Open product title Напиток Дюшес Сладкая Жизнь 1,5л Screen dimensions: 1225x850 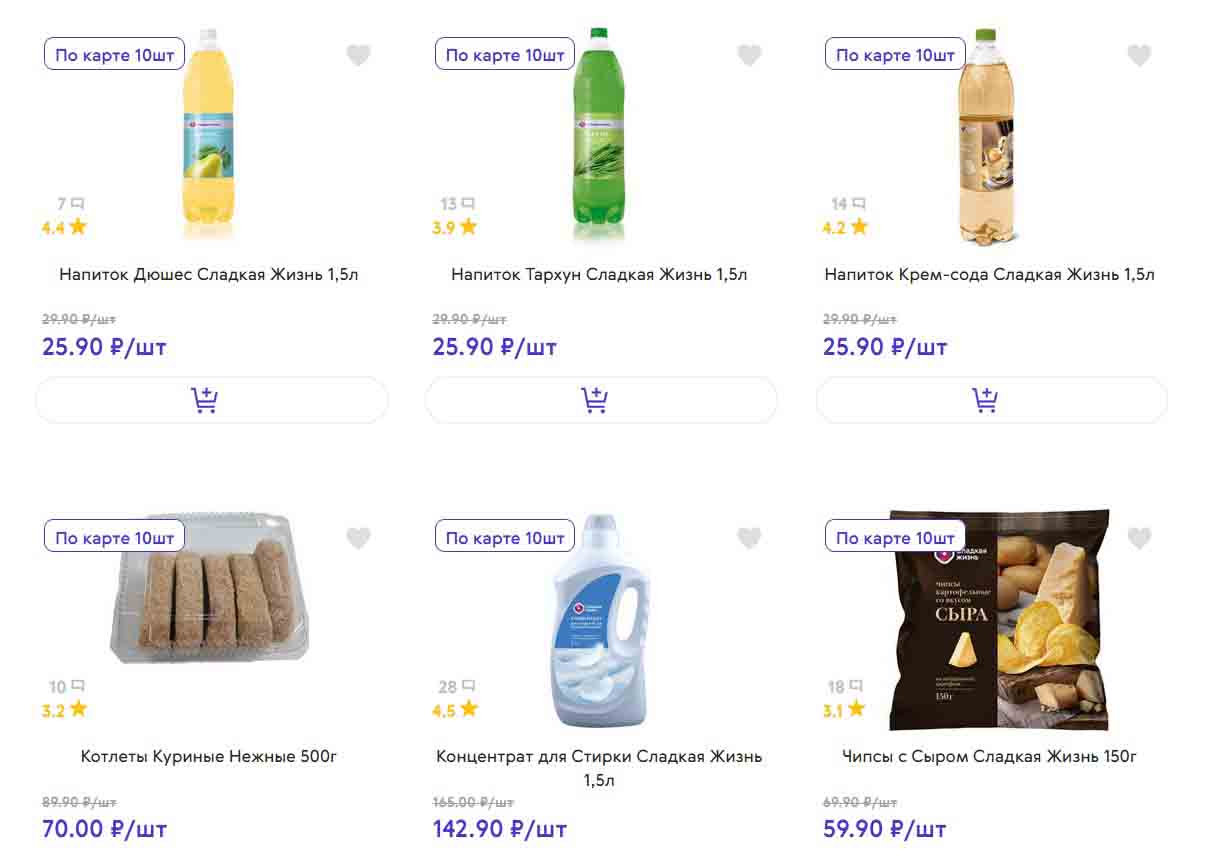point(209,274)
